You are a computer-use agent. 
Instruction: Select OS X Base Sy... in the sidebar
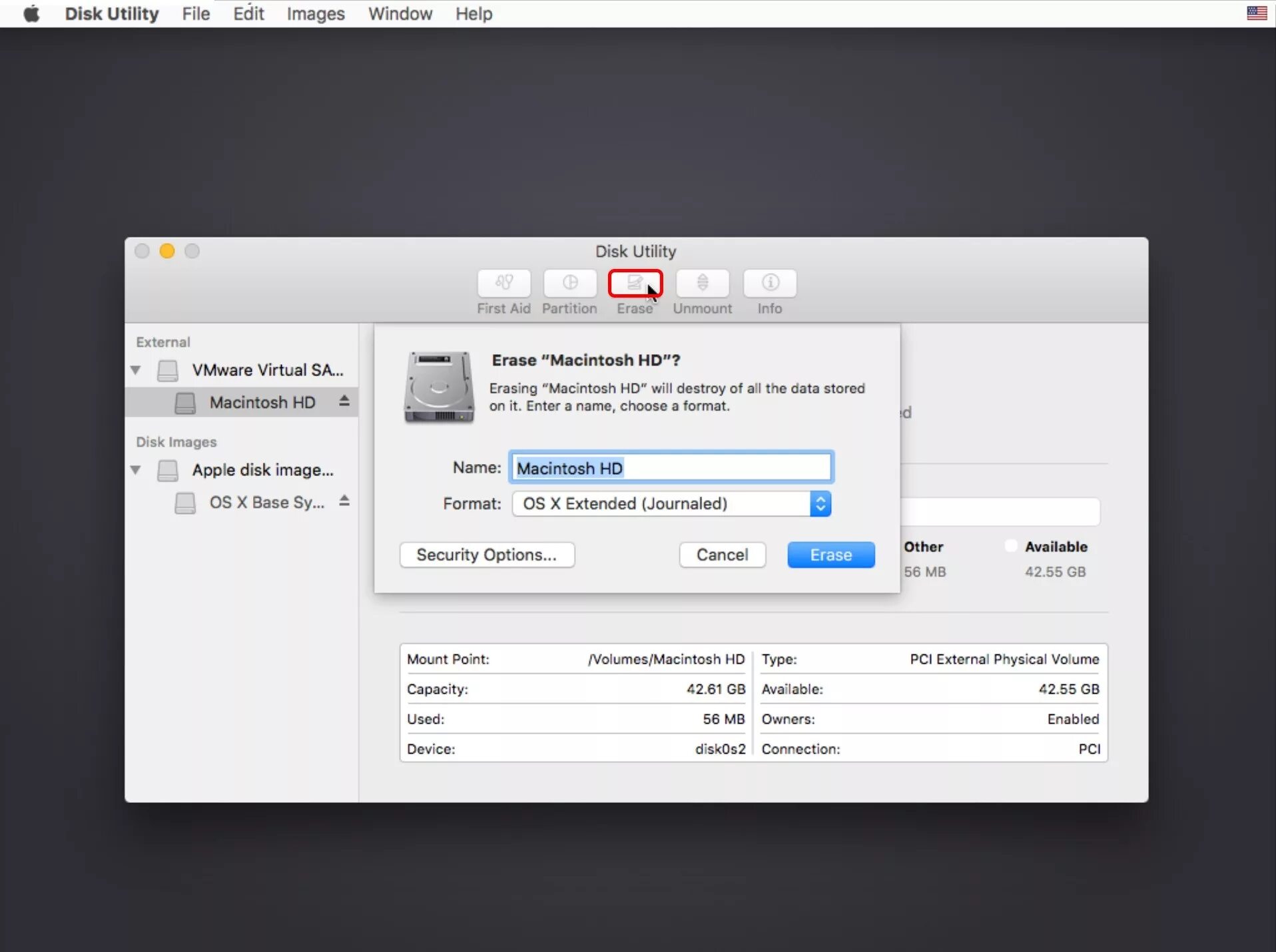242,502
